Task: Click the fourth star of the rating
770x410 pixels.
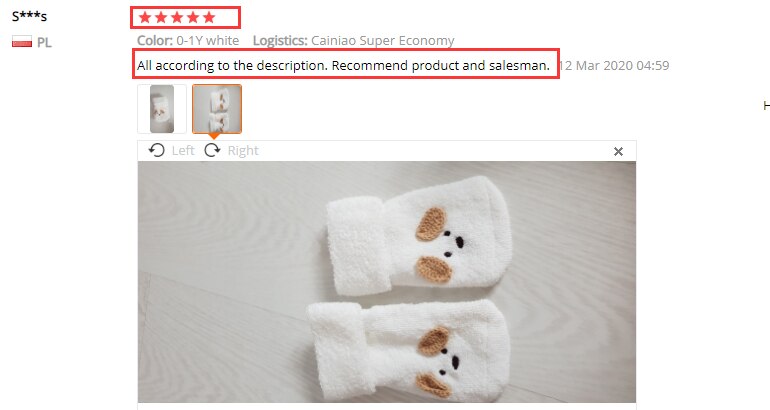Action: [193, 18]
